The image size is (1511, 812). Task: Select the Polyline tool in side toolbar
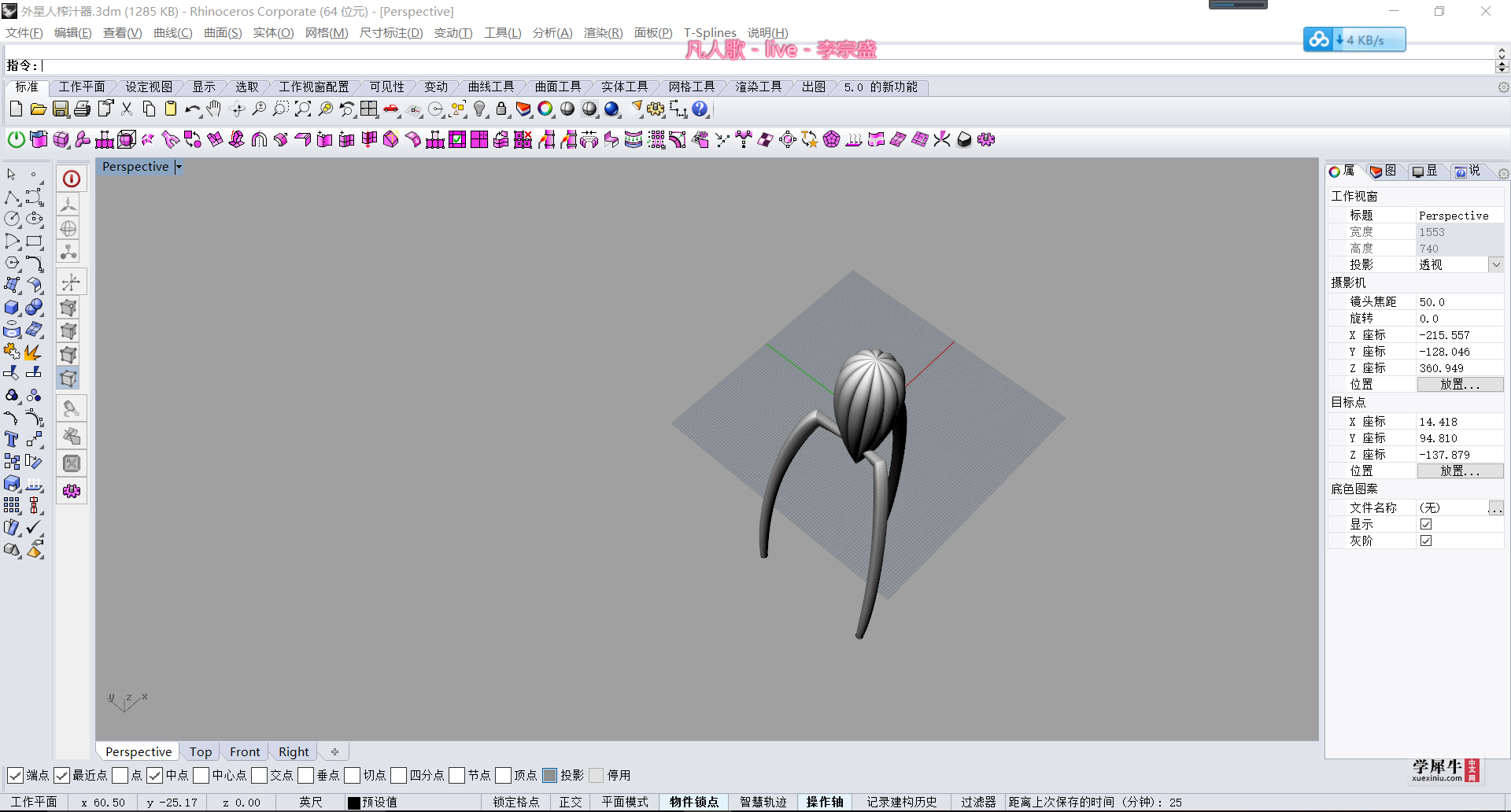[x=12, y=197]
